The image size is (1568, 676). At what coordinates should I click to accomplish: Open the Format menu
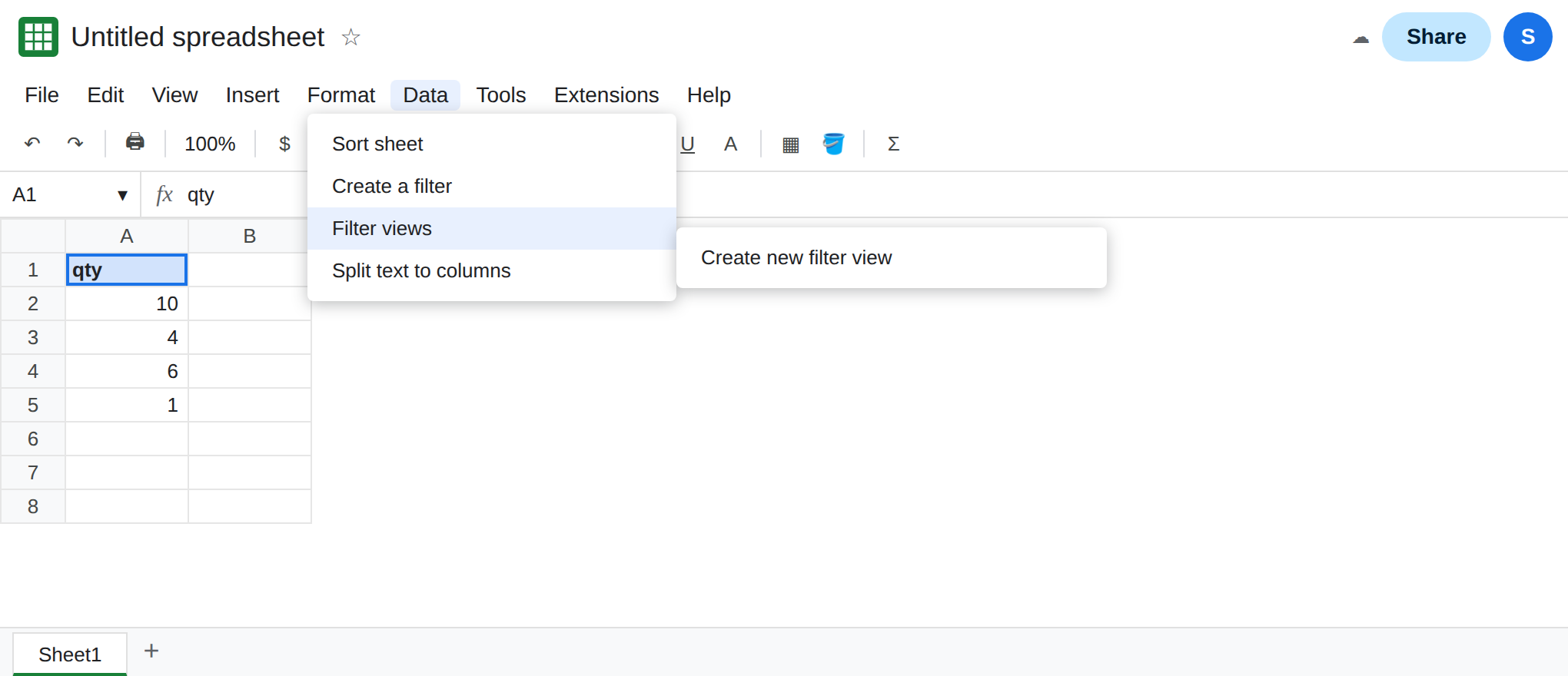341,95
